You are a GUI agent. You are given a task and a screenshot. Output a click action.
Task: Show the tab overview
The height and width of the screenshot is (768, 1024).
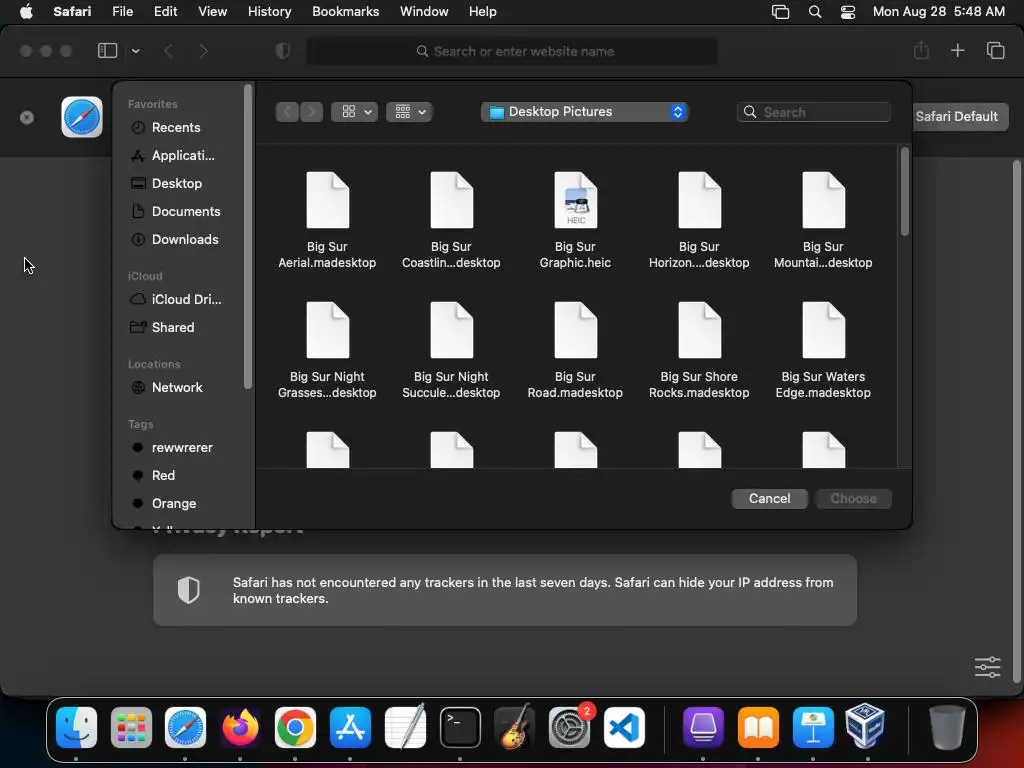995,50
